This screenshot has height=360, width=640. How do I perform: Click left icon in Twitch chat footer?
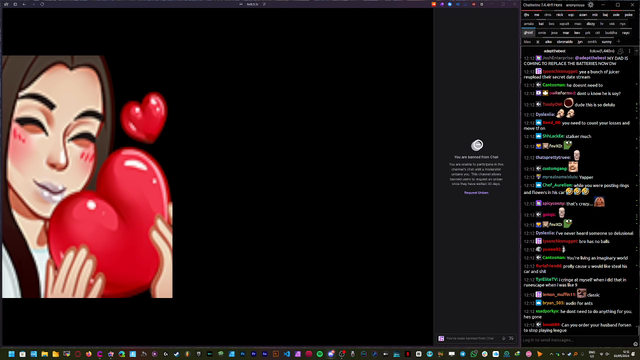[x=504, y=338]
